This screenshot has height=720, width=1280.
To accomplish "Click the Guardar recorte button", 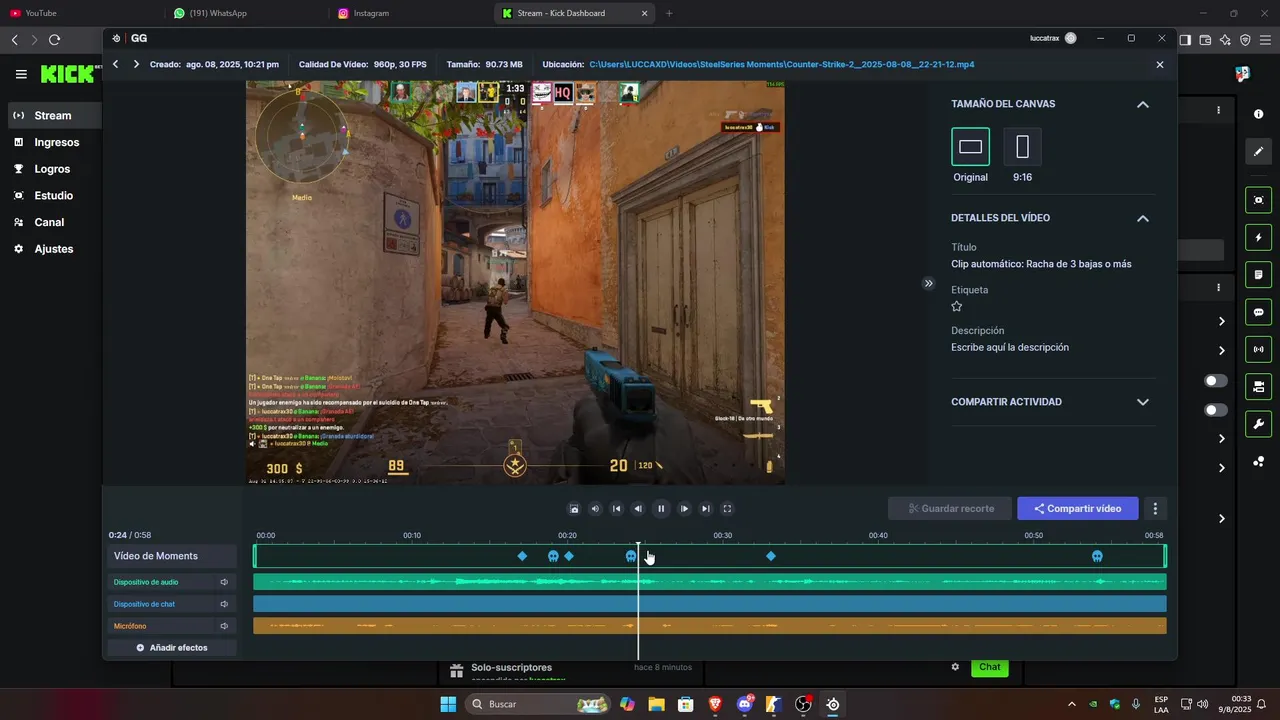I will pyautogui.click(x=950, y=509).
